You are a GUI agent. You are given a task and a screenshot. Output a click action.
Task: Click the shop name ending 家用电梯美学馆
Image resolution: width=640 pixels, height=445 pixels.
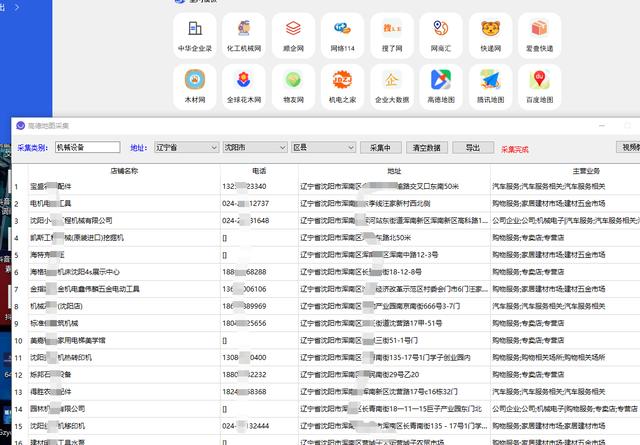click(x=68, y=340)
